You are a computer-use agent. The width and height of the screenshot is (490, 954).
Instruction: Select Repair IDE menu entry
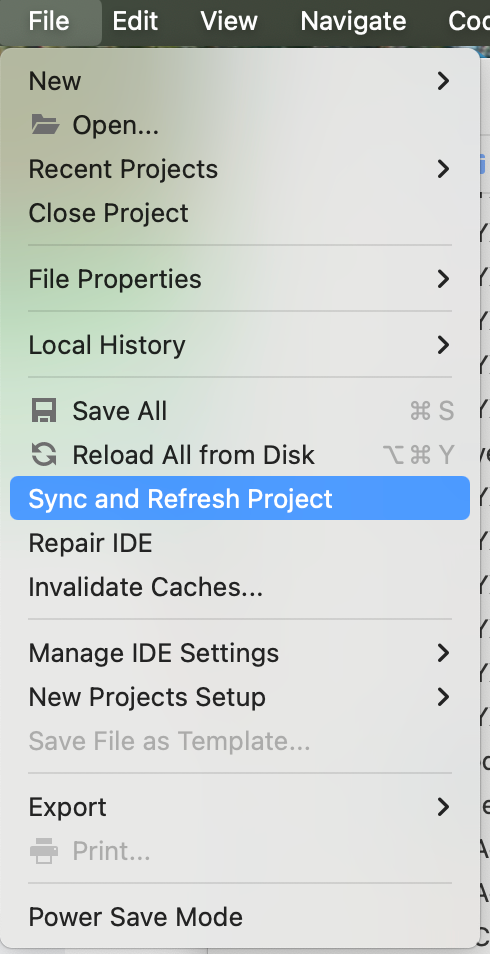240,543
